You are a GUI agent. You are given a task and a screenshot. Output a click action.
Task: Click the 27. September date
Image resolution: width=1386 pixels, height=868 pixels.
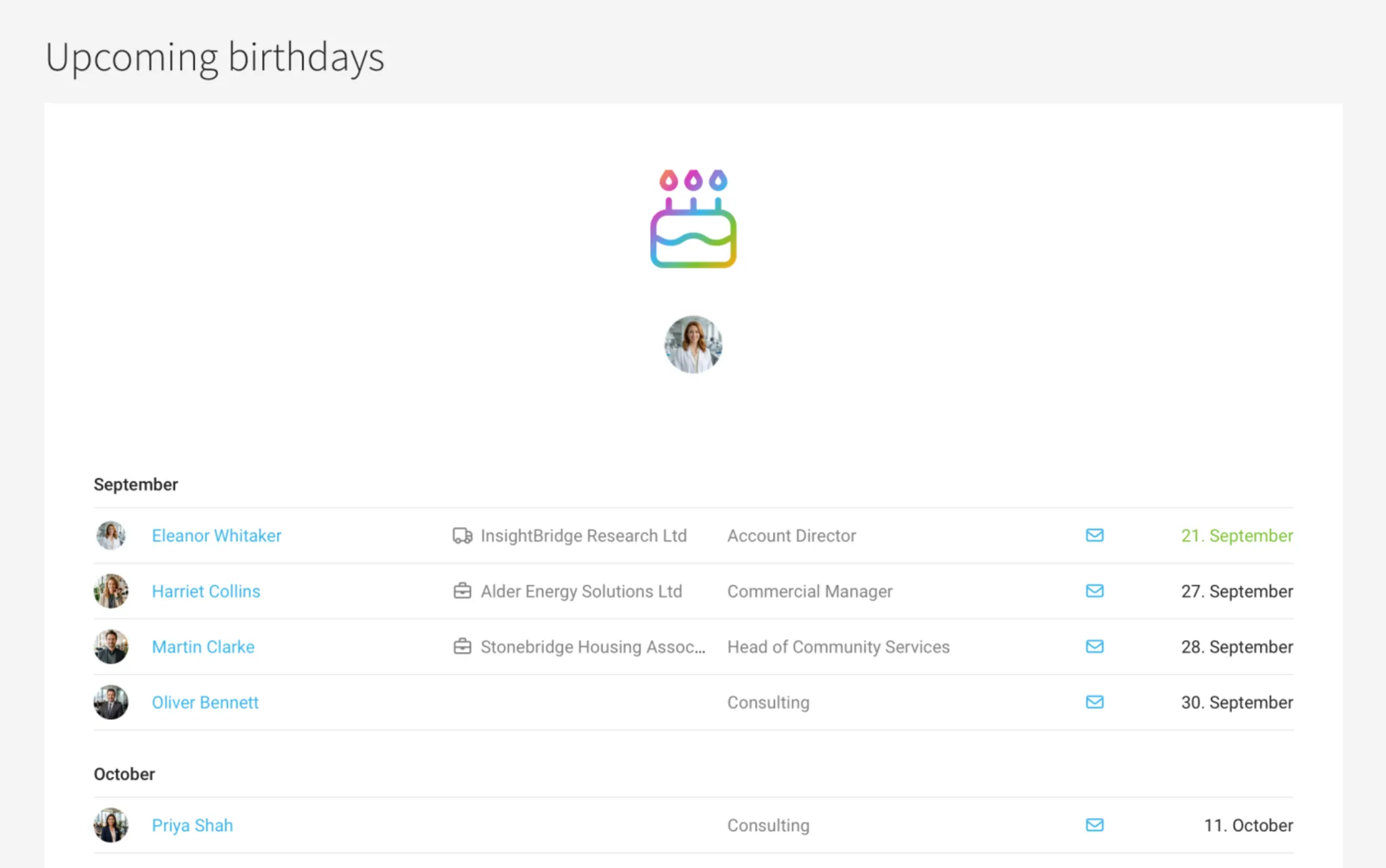point(1237,591)
